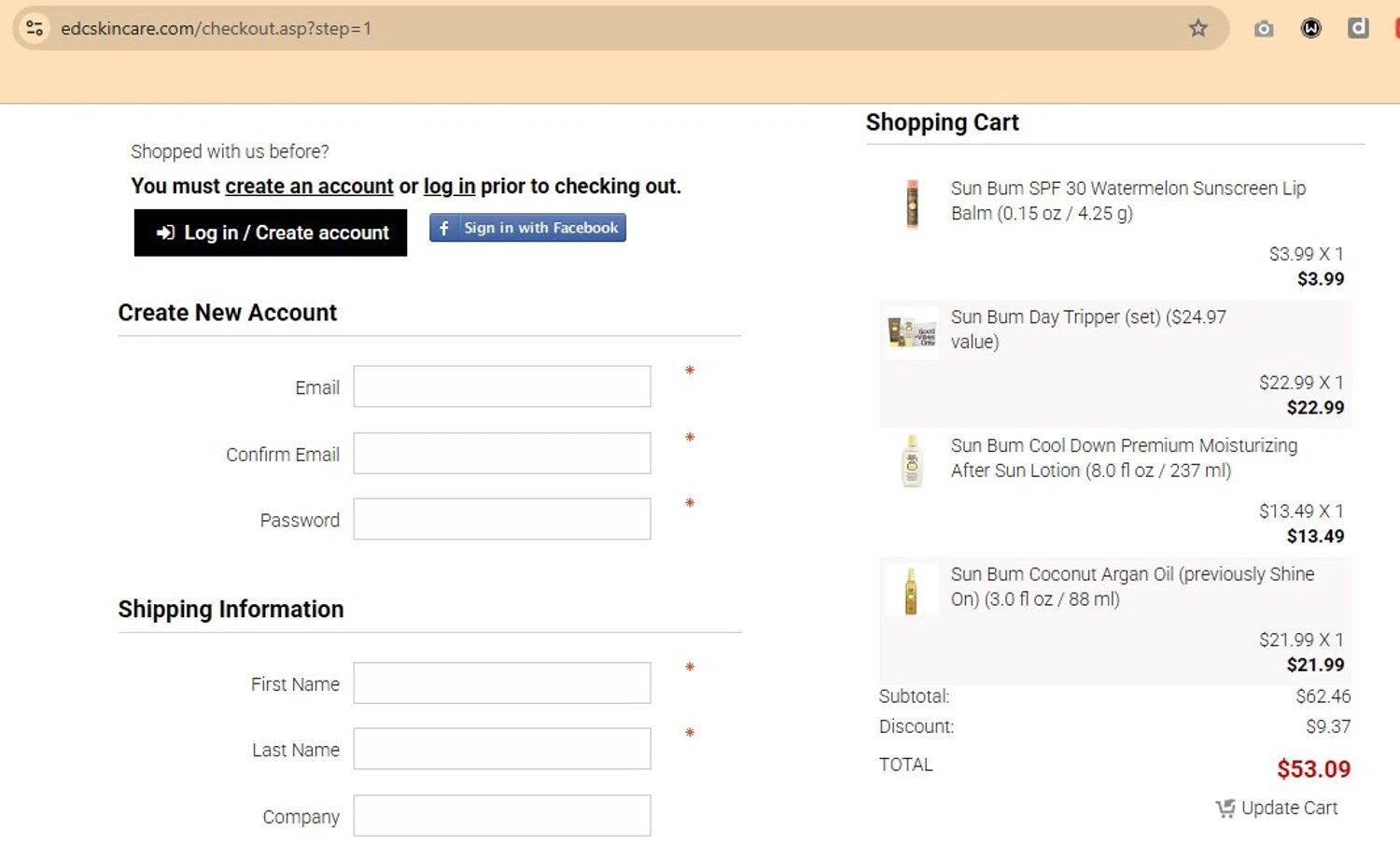The height and width of the screenshot is (844, 1400).
Task: Click the '$22.99 X 1' quantity line
Action: tap(1301, 383)
